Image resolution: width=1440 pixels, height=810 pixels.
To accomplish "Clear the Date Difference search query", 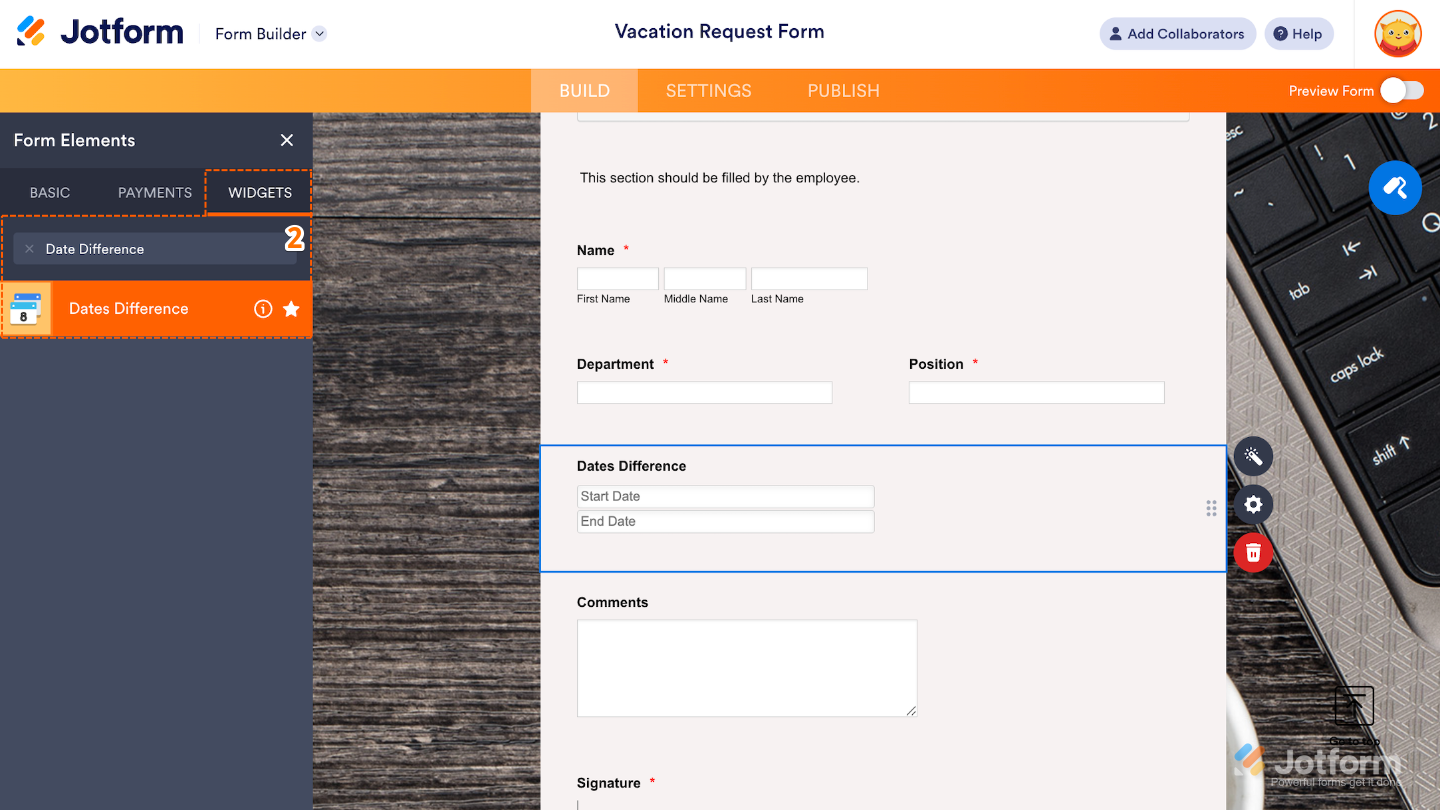I will (x=29, y=248).
